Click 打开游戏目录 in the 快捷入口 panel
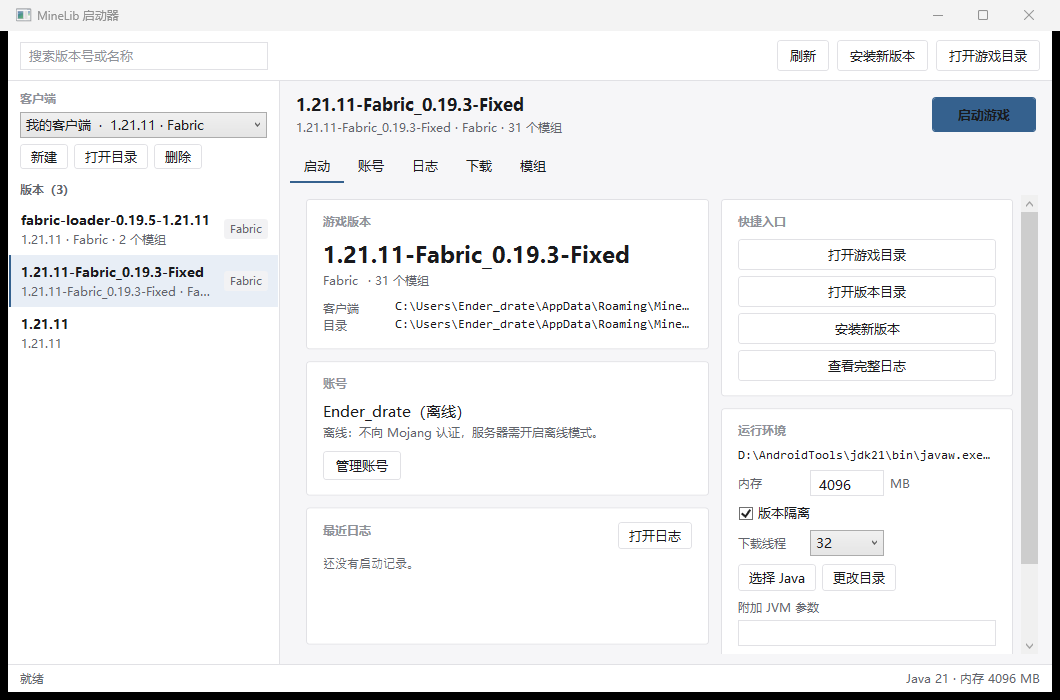Viewport: 1060px width, 700px height. (x=867, y=255)
